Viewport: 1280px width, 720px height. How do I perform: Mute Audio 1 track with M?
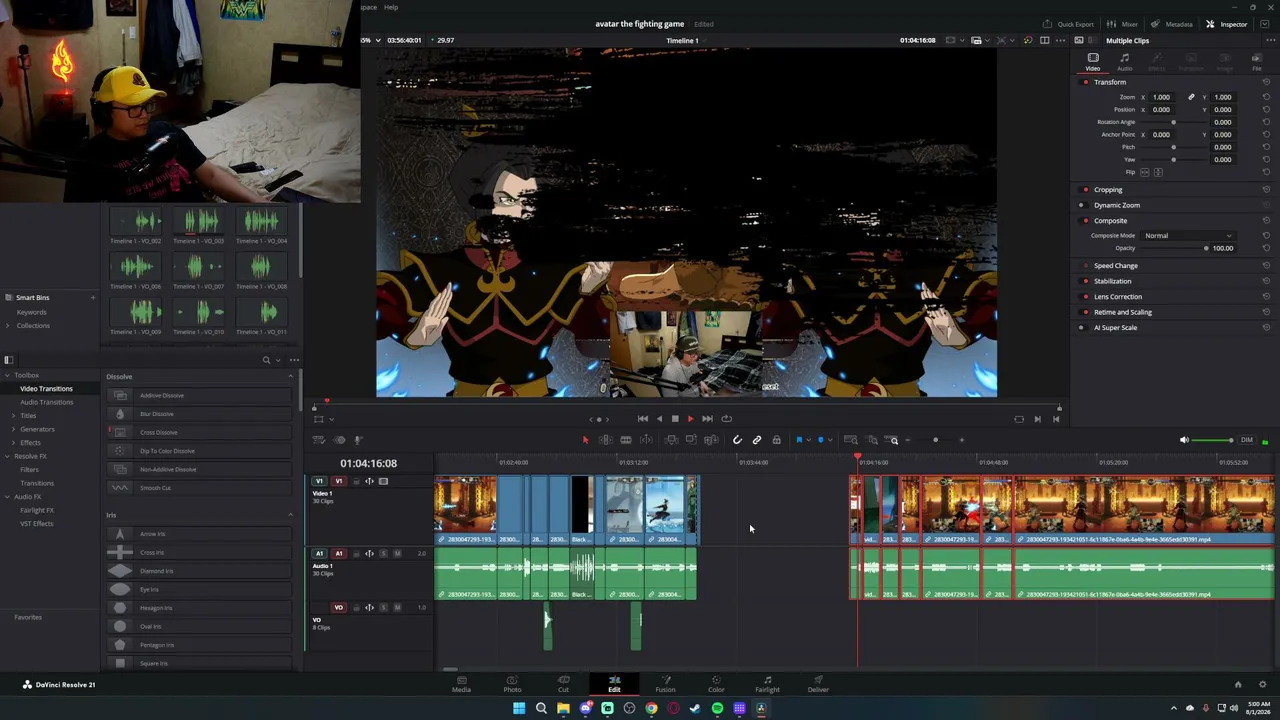(397, 553)
